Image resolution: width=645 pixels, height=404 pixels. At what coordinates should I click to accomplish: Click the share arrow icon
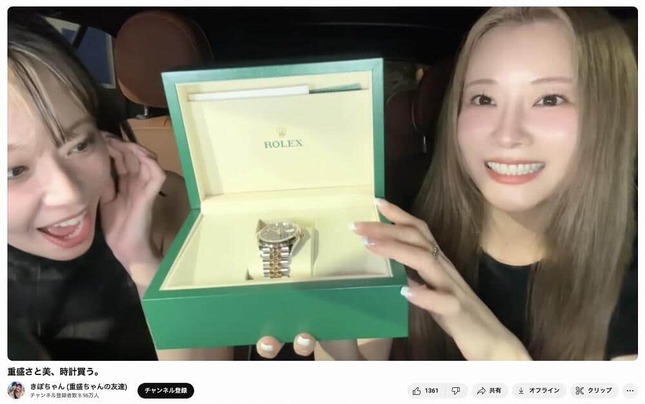pyautogui.click(x=481, y=391)
